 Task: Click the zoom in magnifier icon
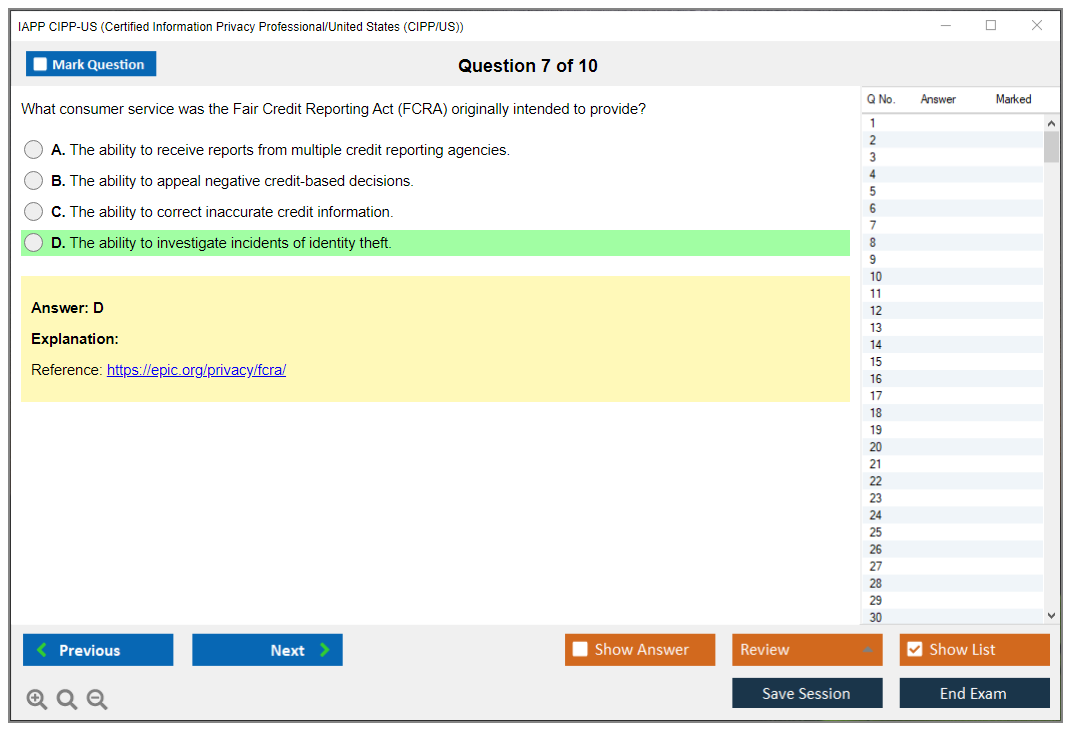[x=37, y=700]
